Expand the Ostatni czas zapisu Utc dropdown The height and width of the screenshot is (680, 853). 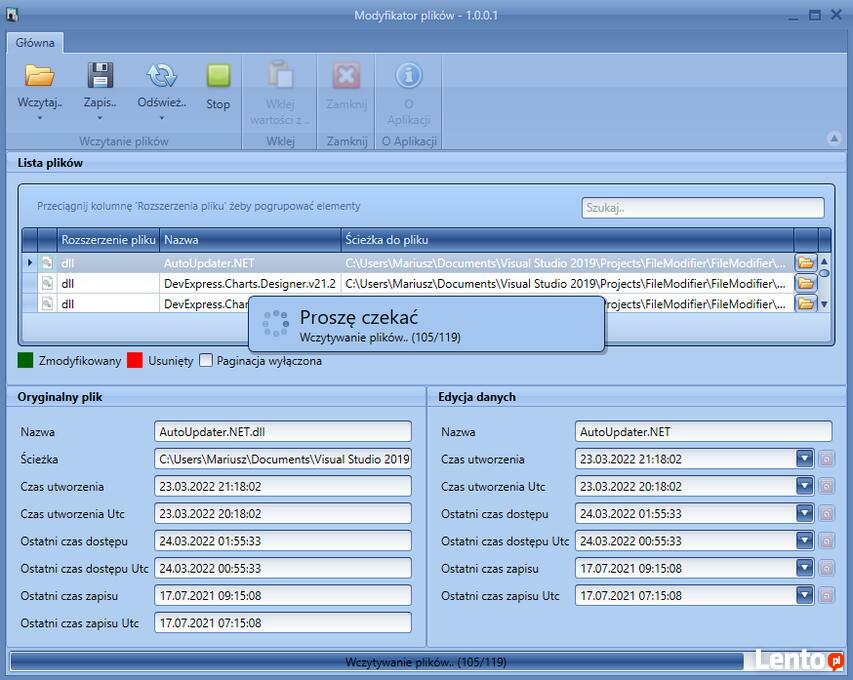(805, 595)
